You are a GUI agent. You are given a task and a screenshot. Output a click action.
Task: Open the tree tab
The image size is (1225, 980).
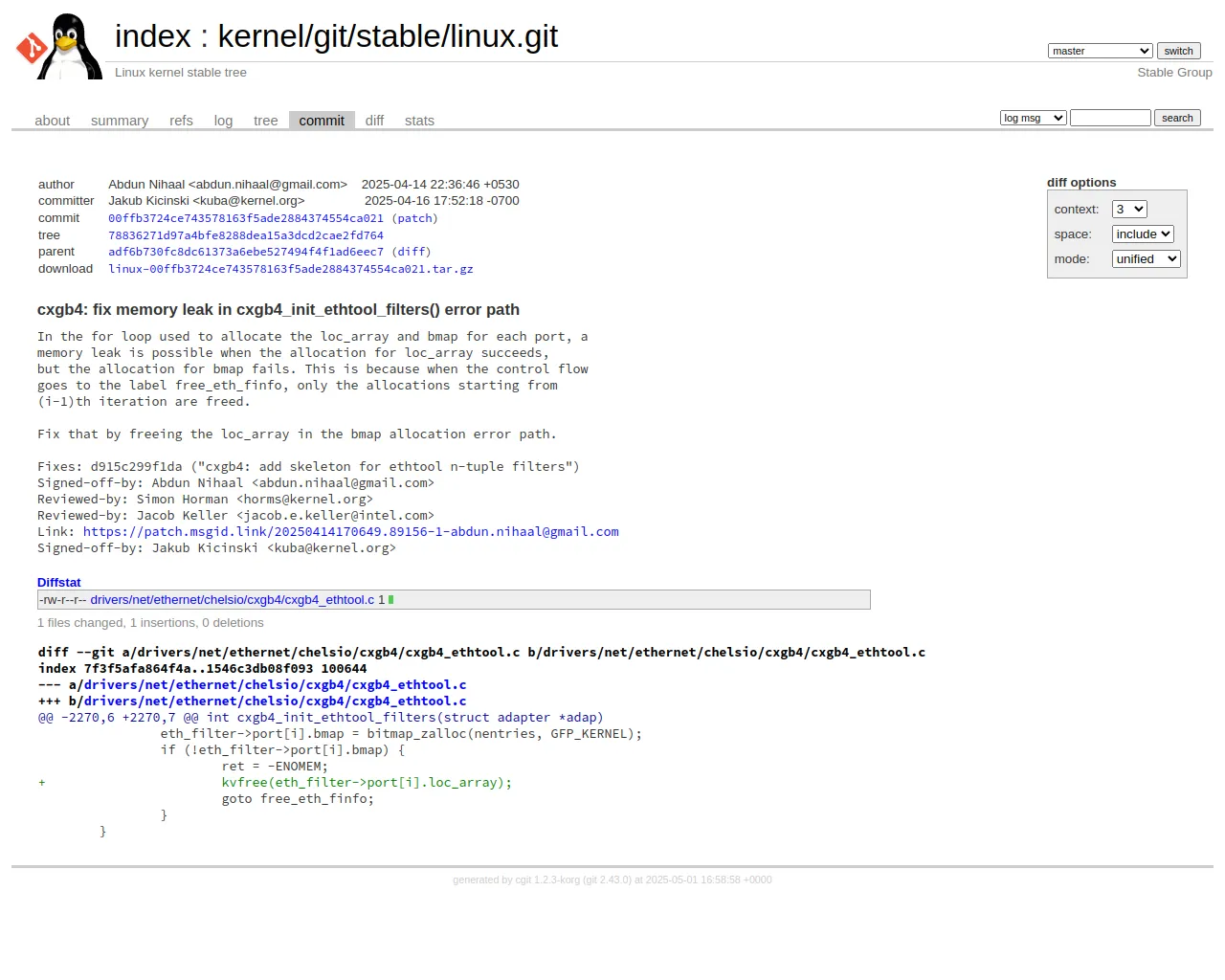(265, 121)
